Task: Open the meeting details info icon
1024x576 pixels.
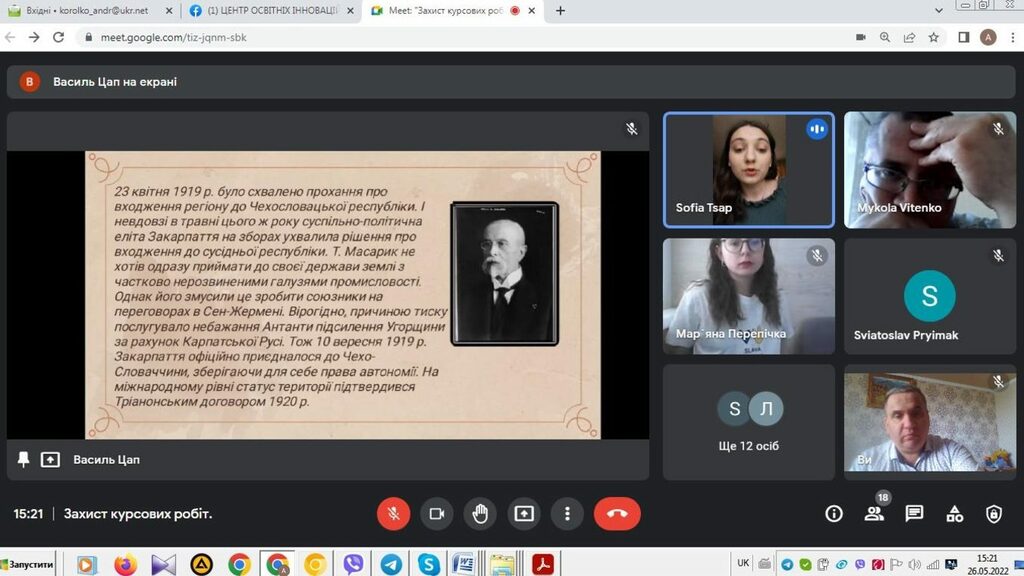Action: coord(834,514)
